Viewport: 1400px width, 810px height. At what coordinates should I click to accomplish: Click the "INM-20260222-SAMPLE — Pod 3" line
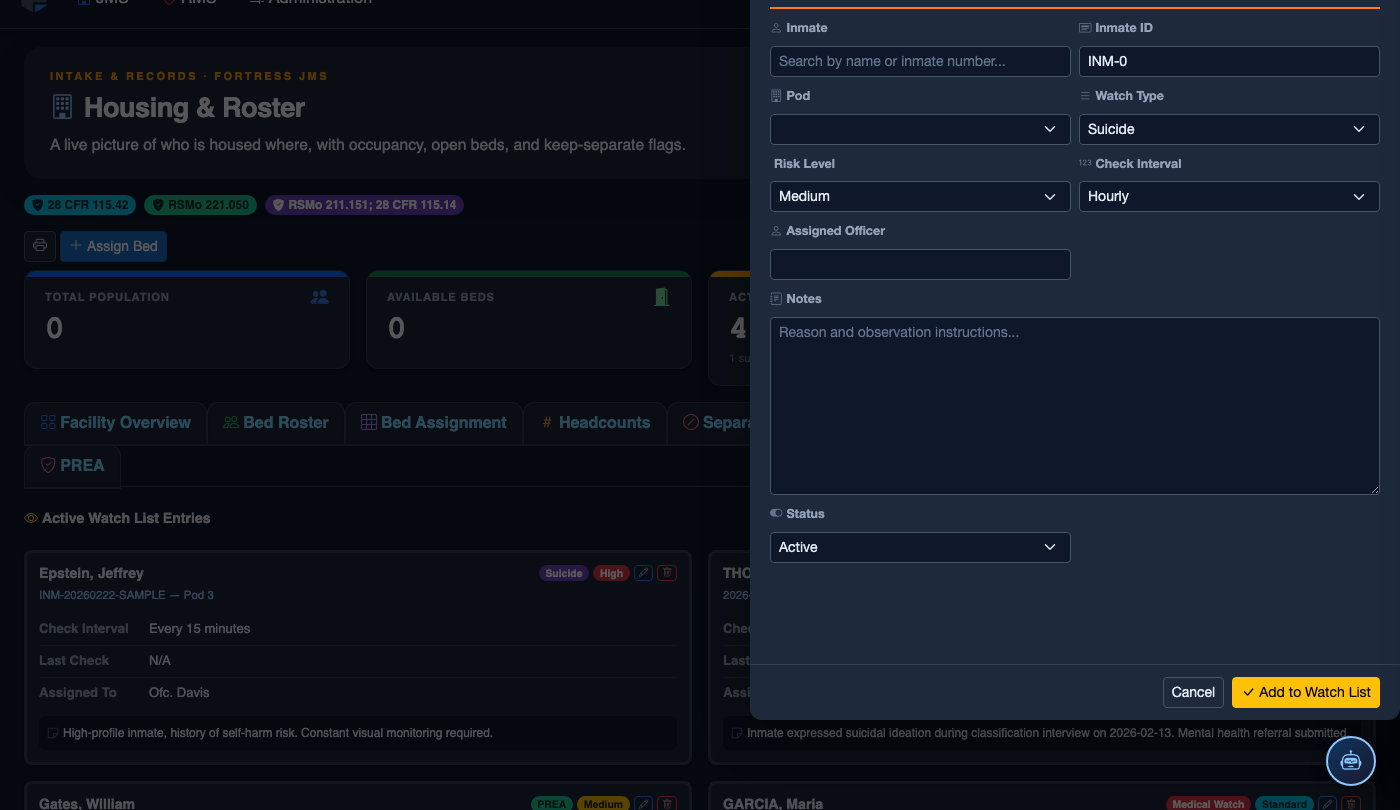[126, 595]
